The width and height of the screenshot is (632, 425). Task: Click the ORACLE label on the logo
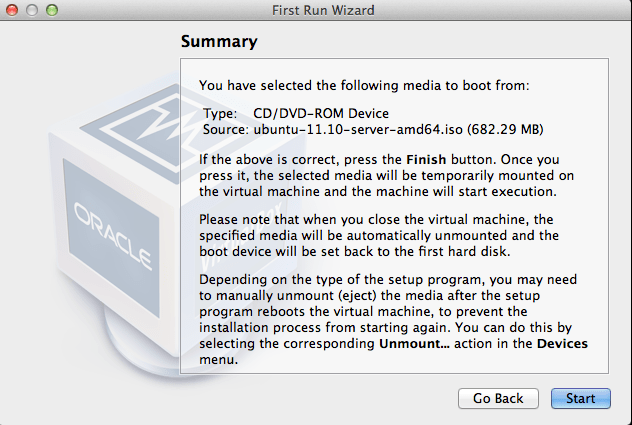[101, 216]
